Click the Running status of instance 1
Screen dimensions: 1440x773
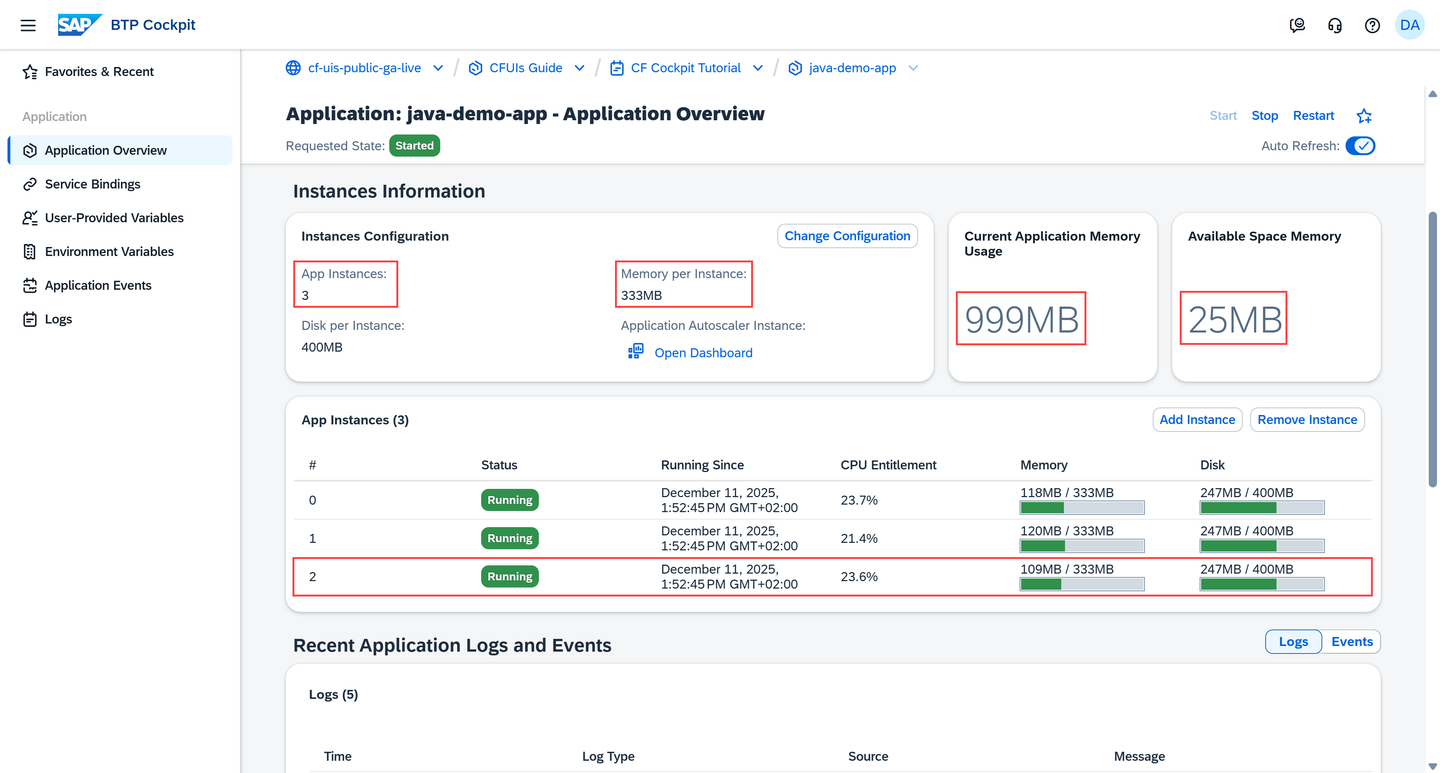click(x=510, y=538)
